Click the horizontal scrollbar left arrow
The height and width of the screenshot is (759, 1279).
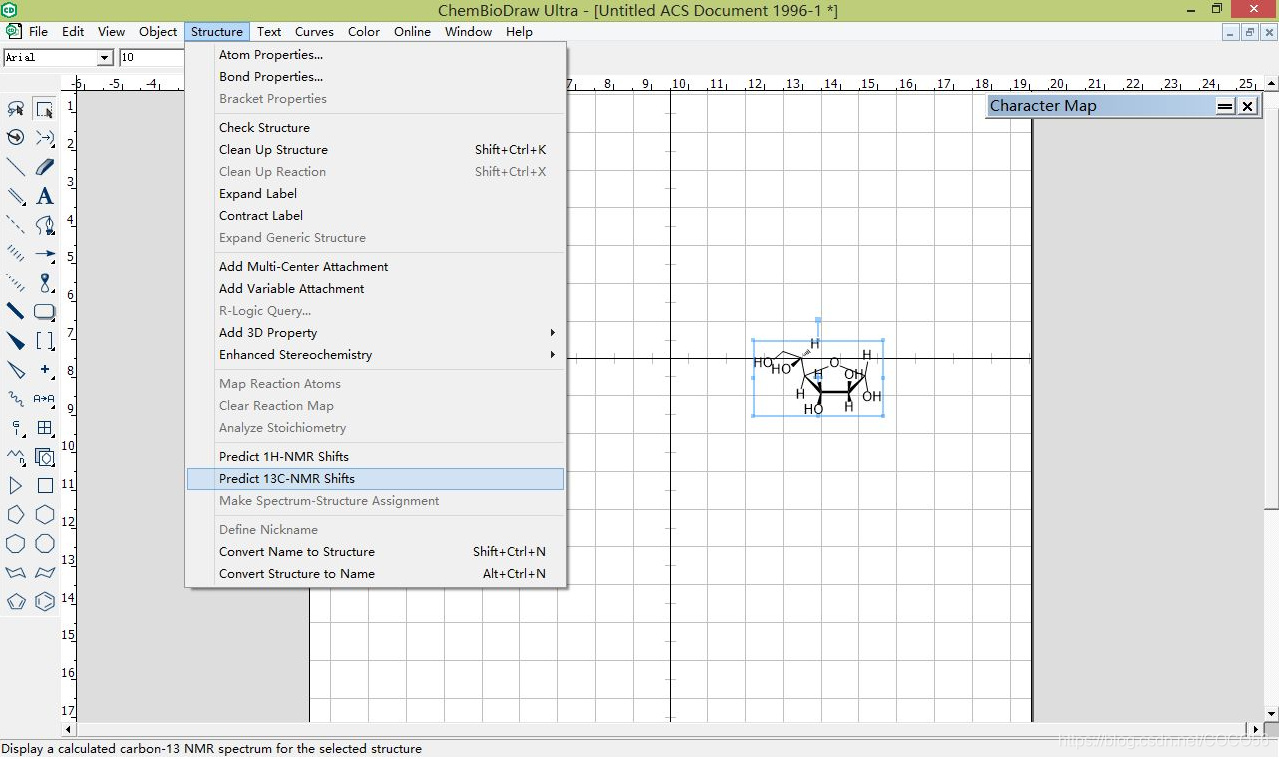(x=69, y=729)
